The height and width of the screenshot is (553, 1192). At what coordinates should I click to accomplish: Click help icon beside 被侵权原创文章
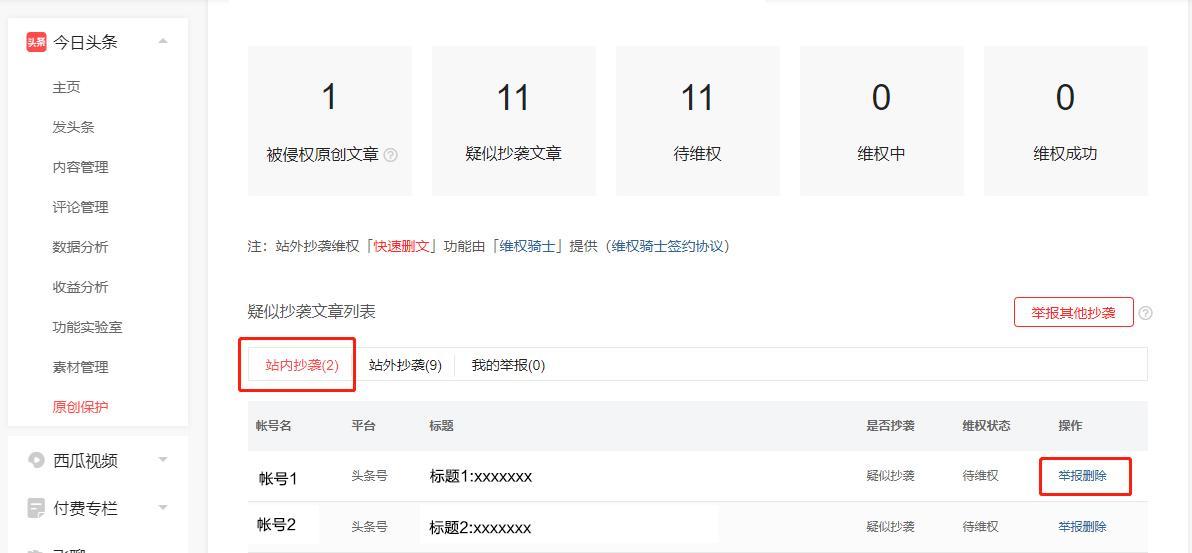coord(391,155)
